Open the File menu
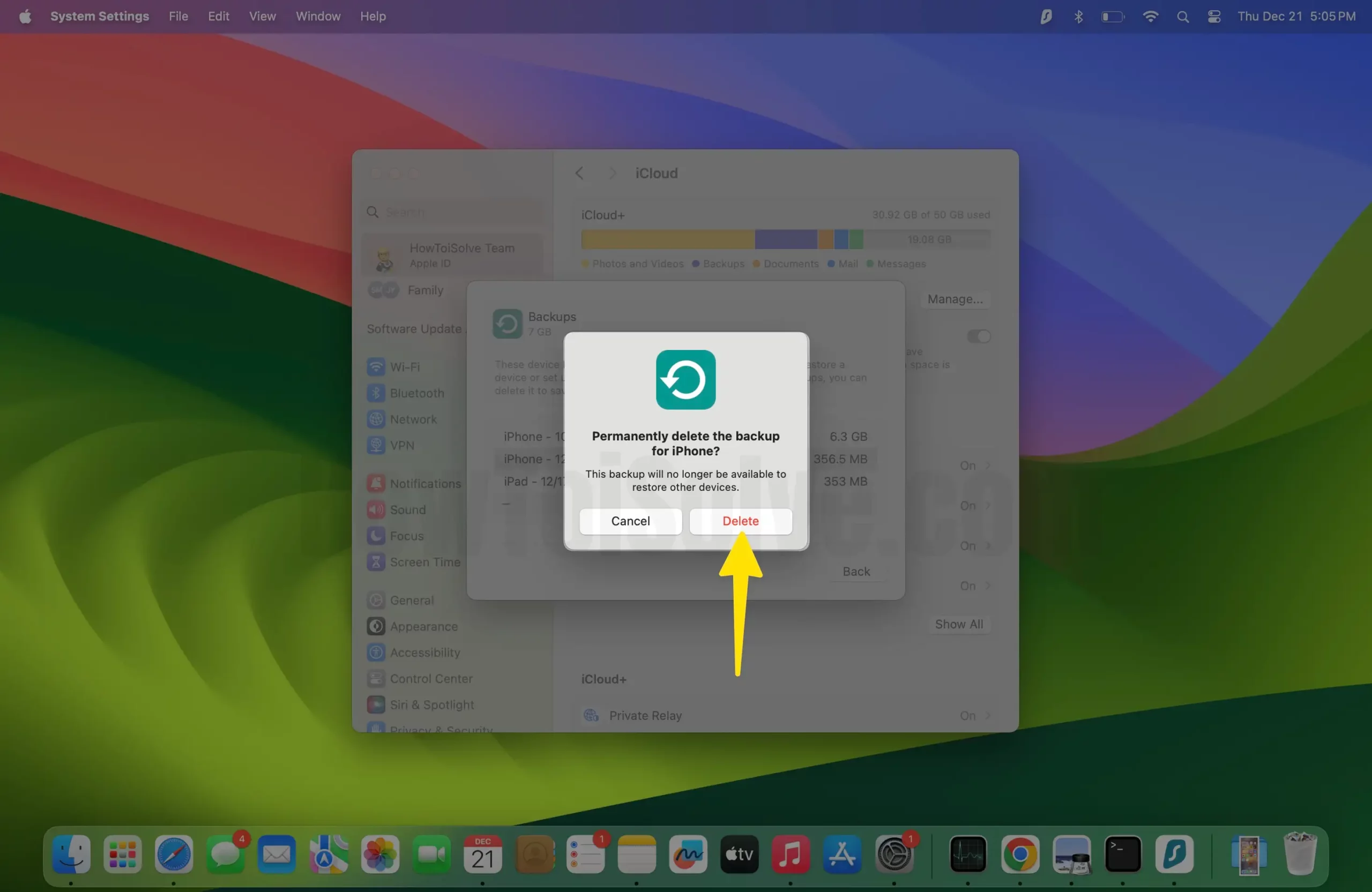Image resolution: width=1372 pixels, height=892 pixels. coord(178,16)
